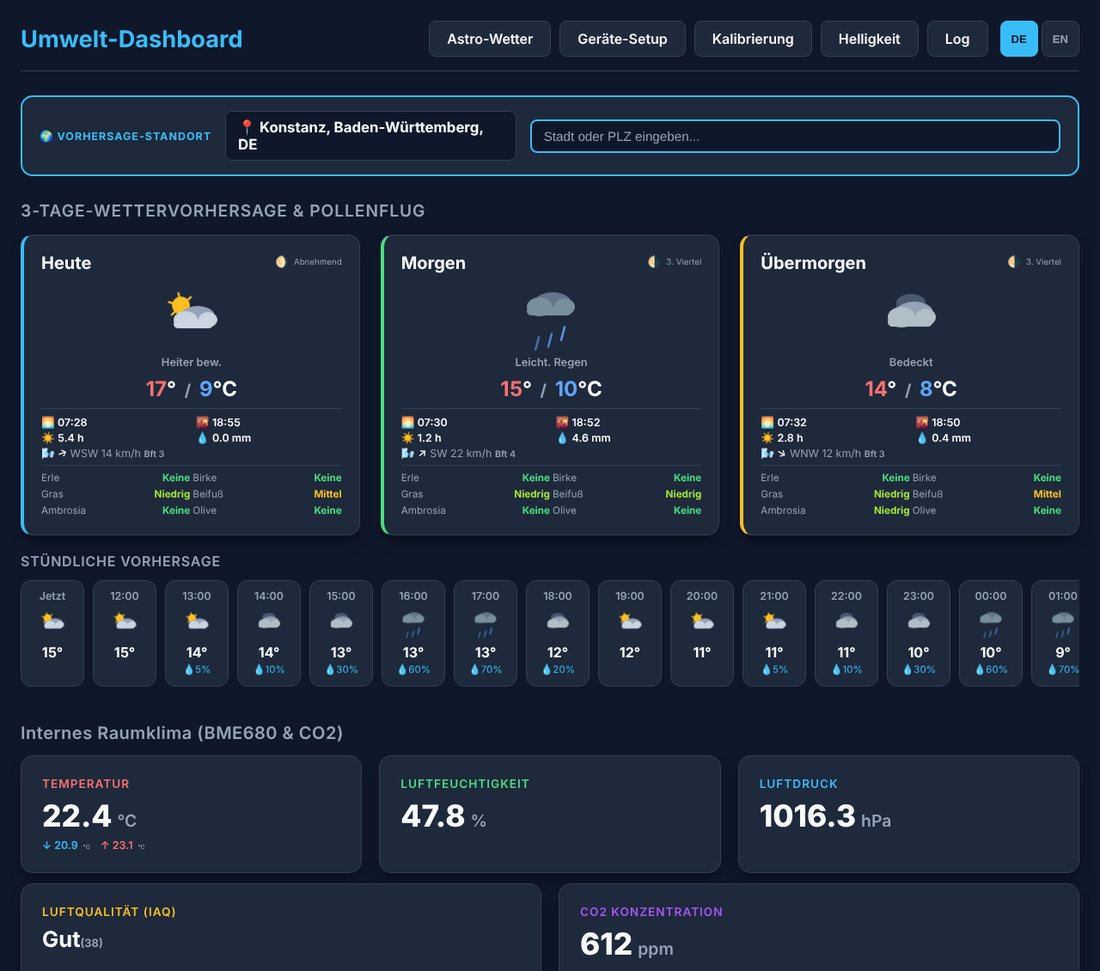This screenshot has height=971, width=1100.
Task: Click the sunrise icon next to 07:32
Action: click(767, 422)
